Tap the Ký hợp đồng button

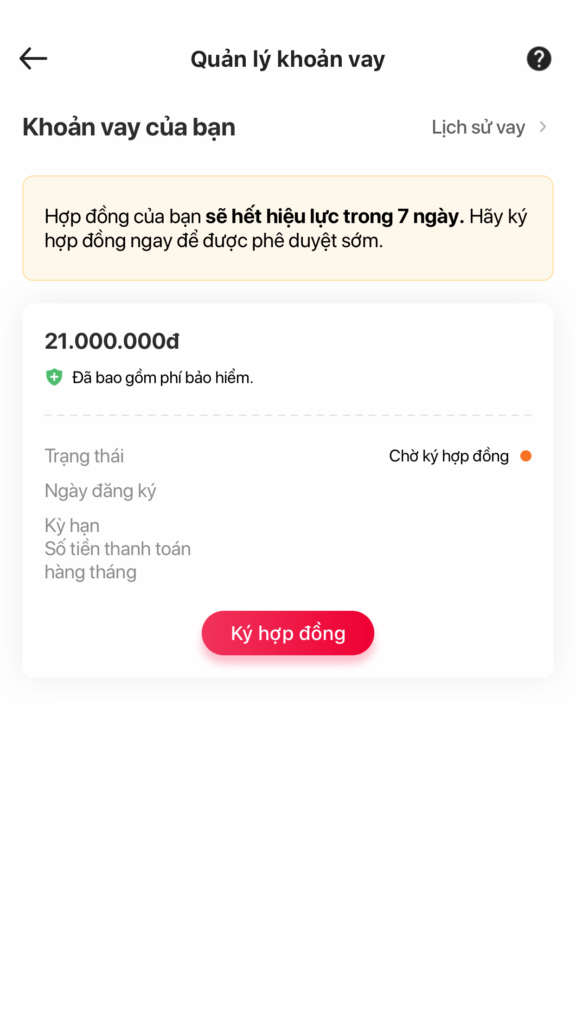pyautogui.click(x=288, y=633)
